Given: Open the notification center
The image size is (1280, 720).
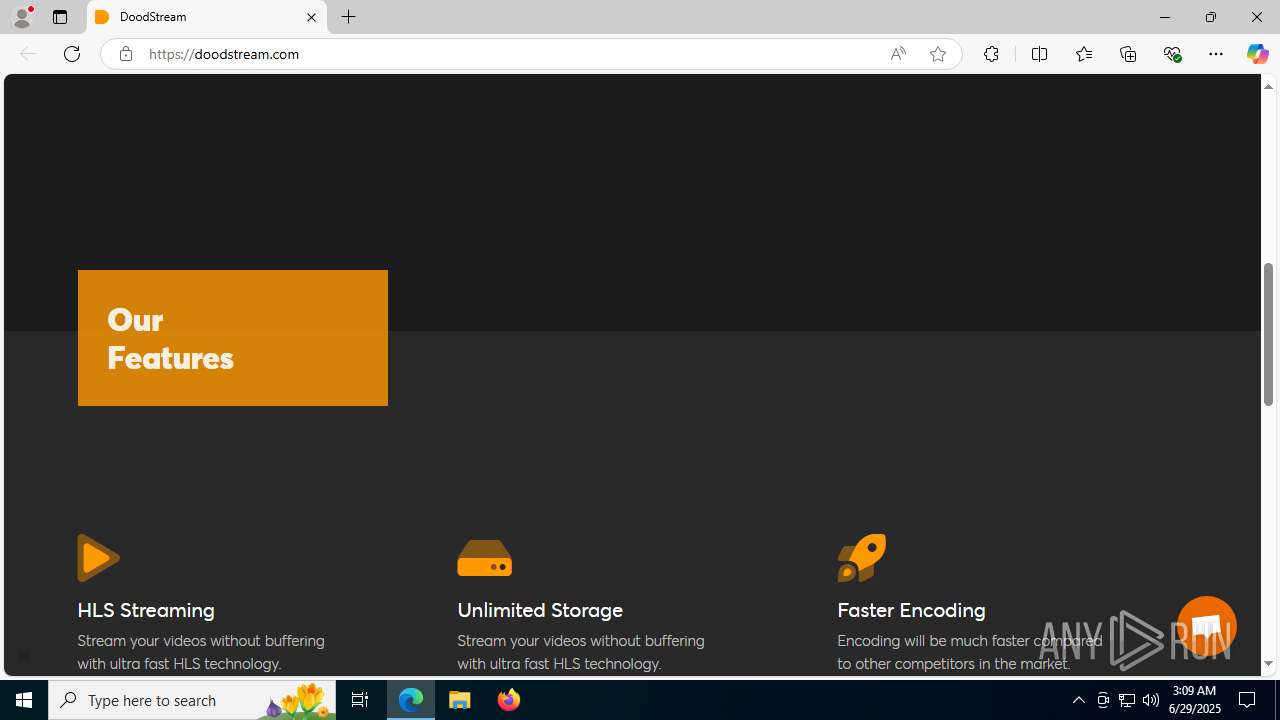Looking at the screenshot, I should click(1248, 700).
